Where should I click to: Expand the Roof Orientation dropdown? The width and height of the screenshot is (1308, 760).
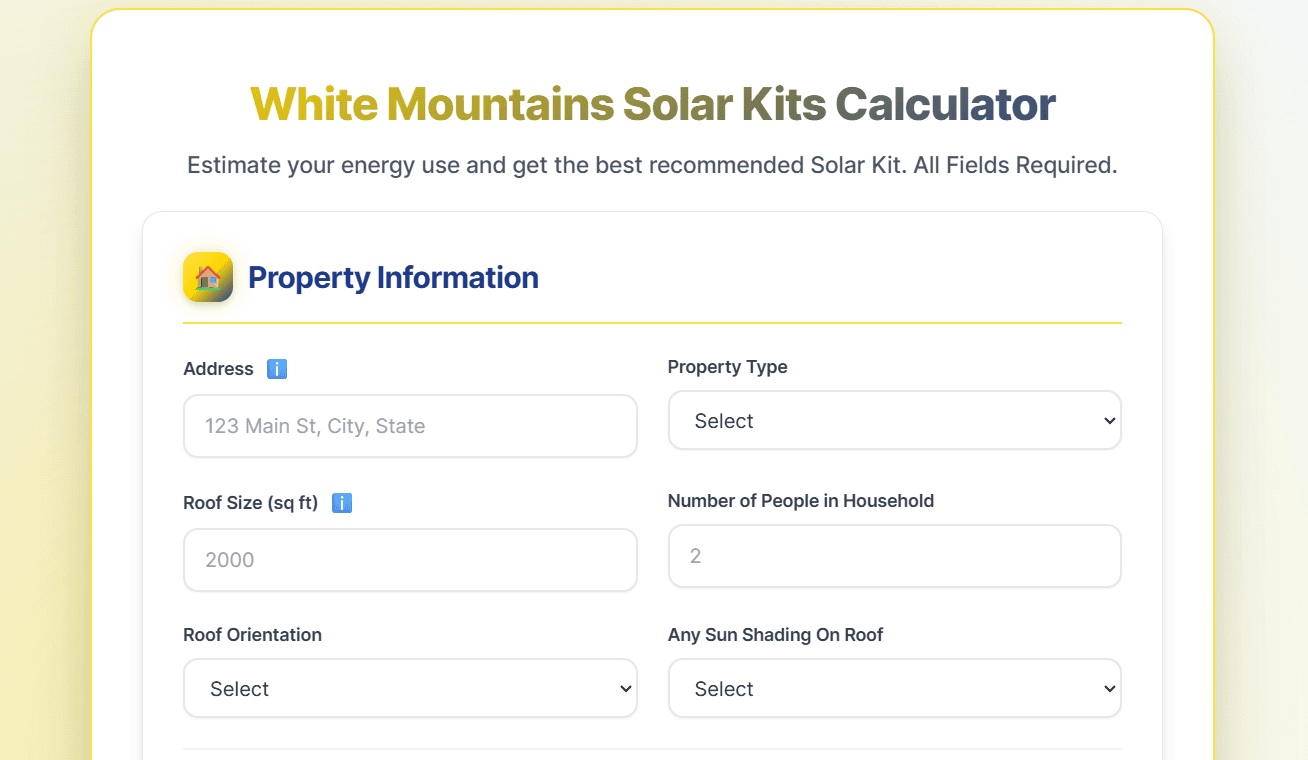(410, 689)
